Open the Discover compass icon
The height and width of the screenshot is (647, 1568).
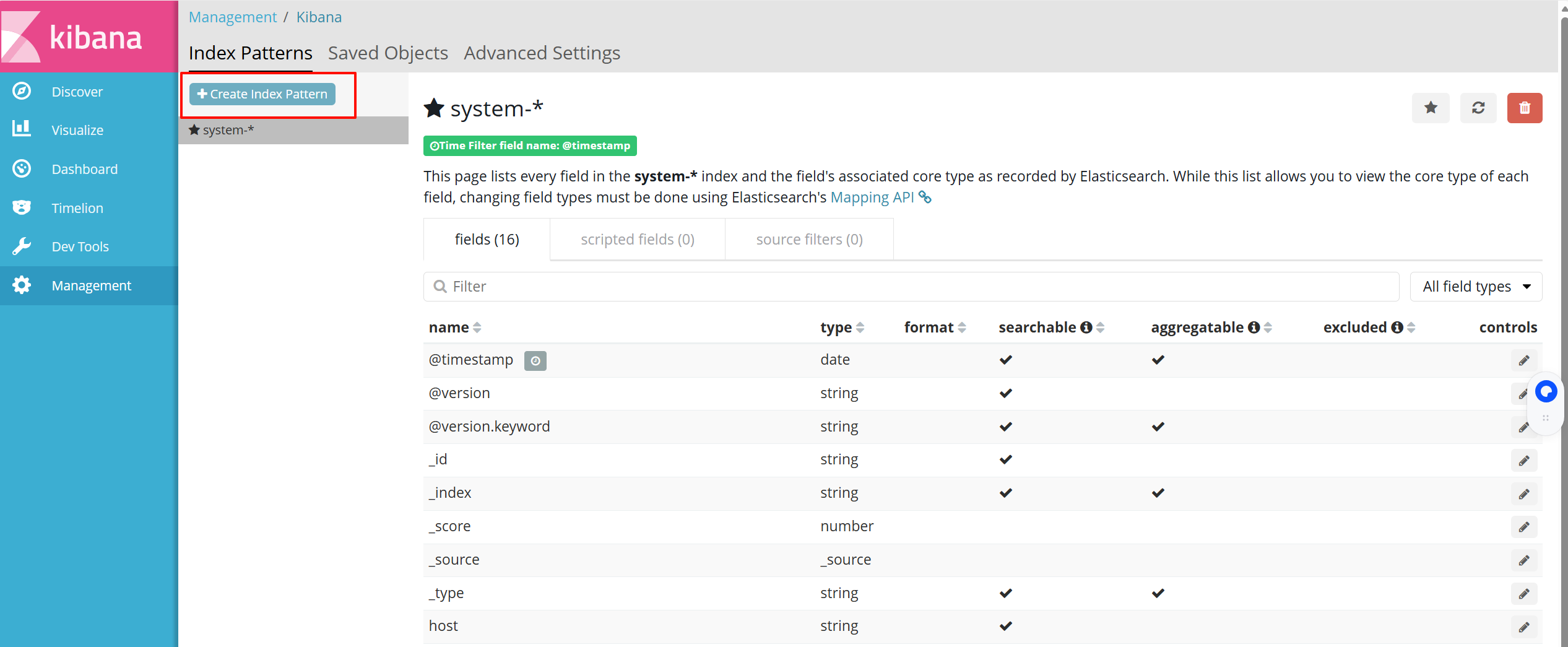(x=22, y=91)
